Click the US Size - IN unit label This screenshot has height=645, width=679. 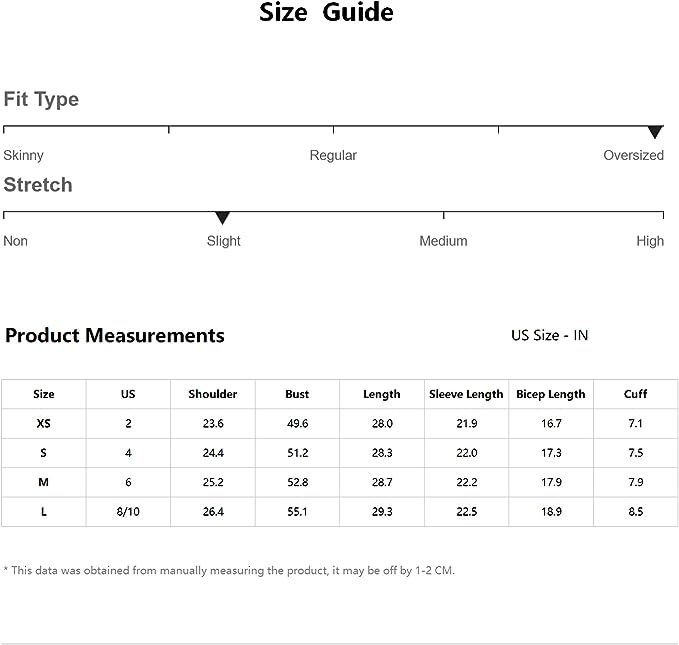(x=549, y=336)
